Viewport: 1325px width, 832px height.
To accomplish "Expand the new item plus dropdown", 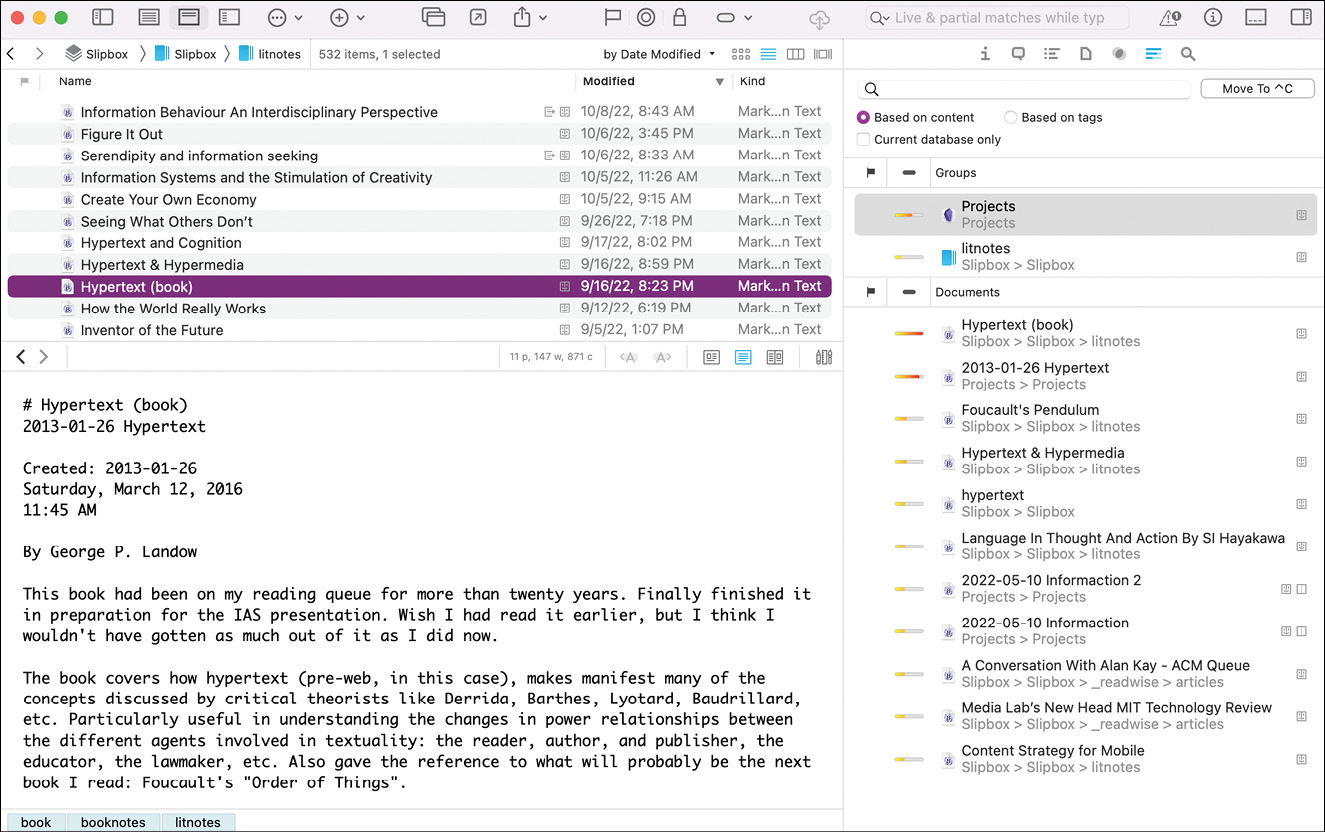I will (x=347, y=18).
